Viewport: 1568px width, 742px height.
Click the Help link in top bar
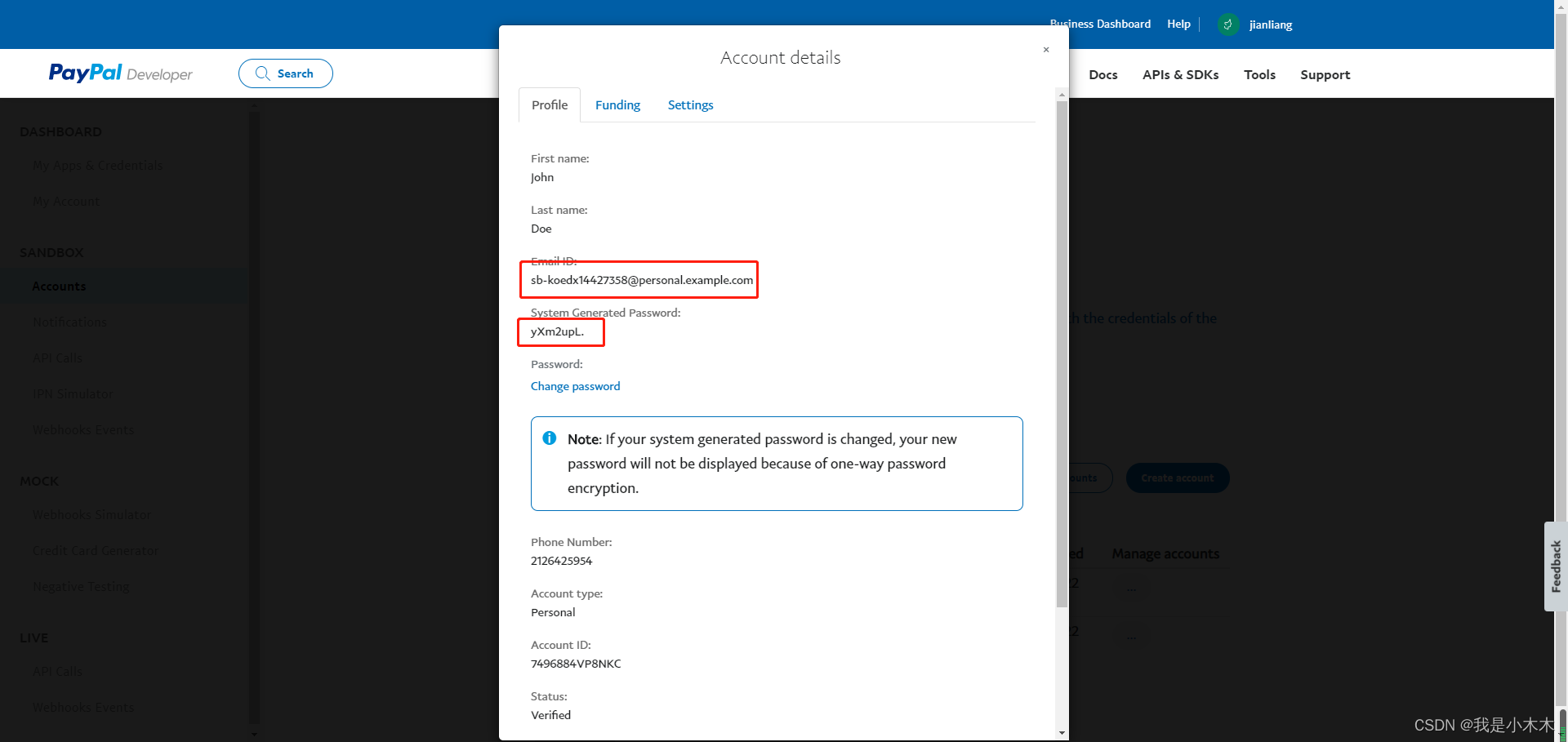point(1178,24)
